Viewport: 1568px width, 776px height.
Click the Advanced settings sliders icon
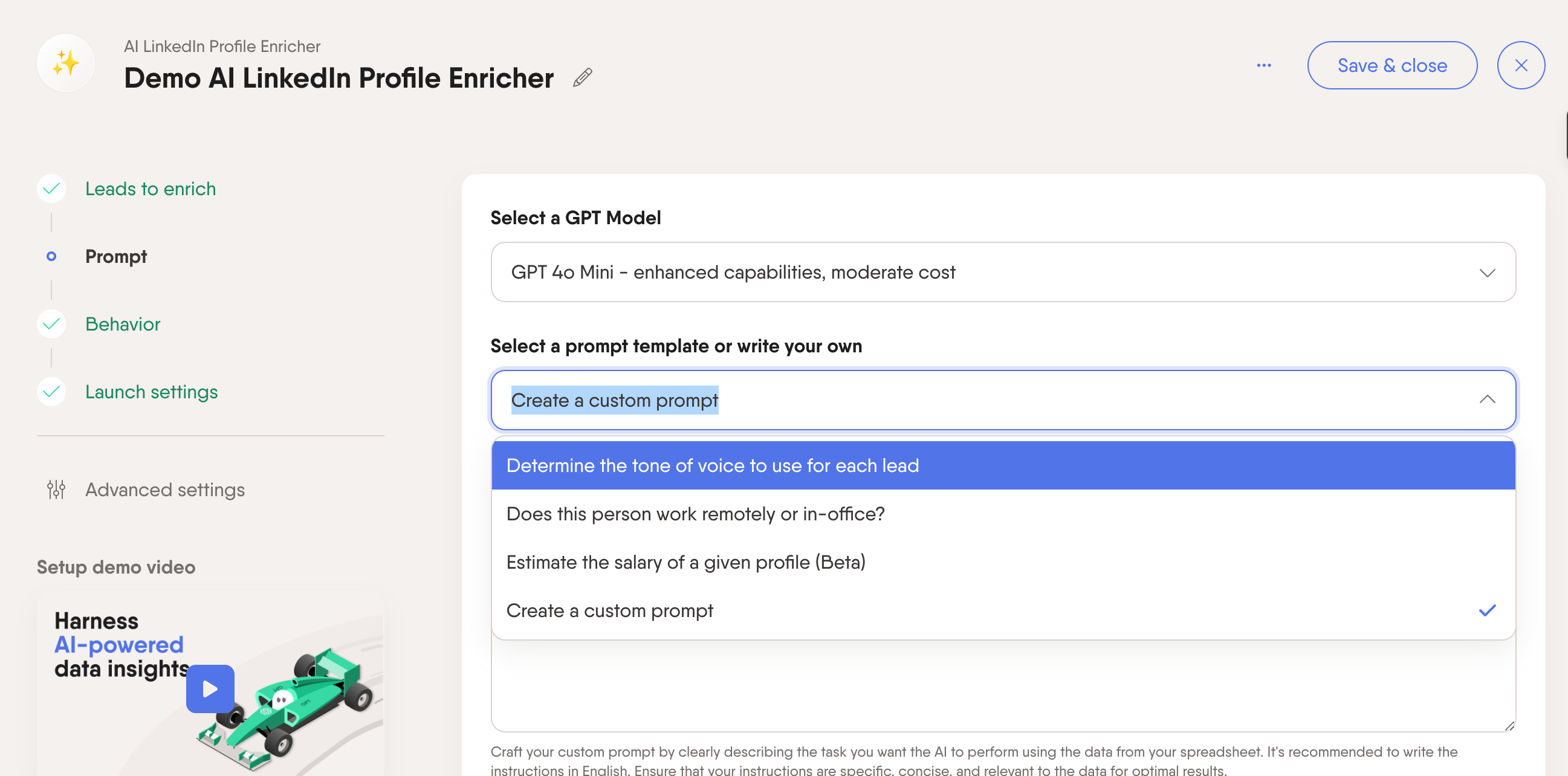56,490
